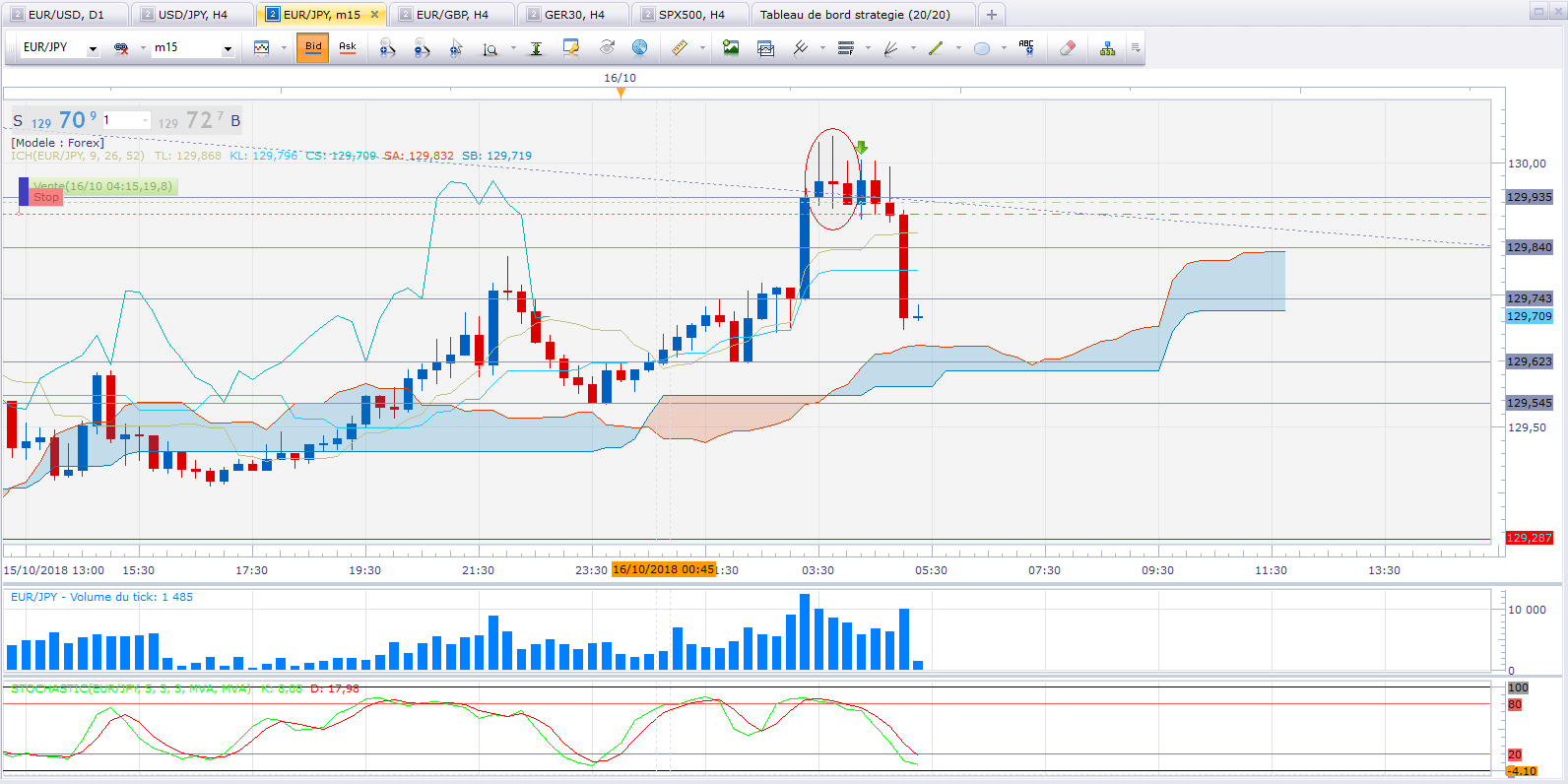Expand the fan lines dropdown arrow
Image resolution: width=1568 pixels, height=784 pixels.
(913, 47)
